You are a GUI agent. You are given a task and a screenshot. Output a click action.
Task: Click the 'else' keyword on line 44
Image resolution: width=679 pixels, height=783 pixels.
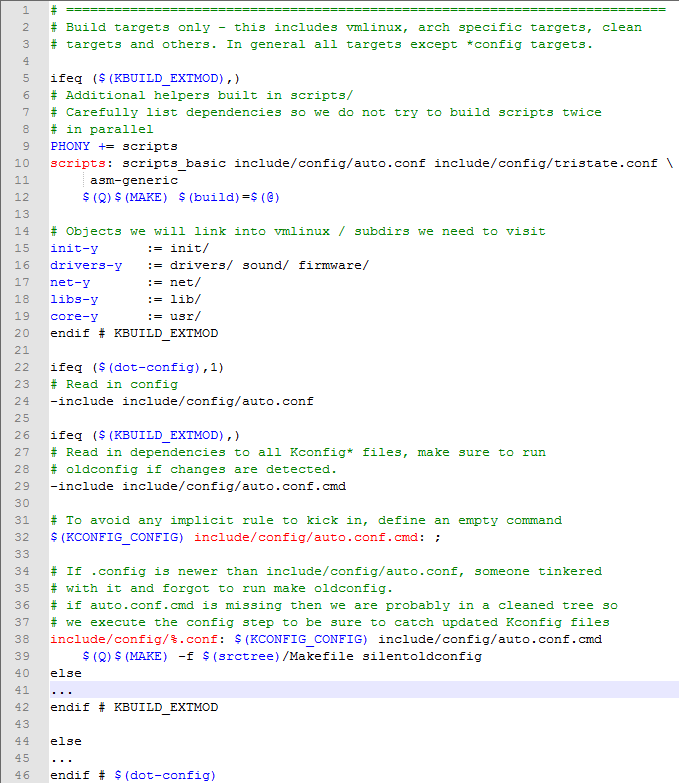pyautogui.click(x=66, y=741)
